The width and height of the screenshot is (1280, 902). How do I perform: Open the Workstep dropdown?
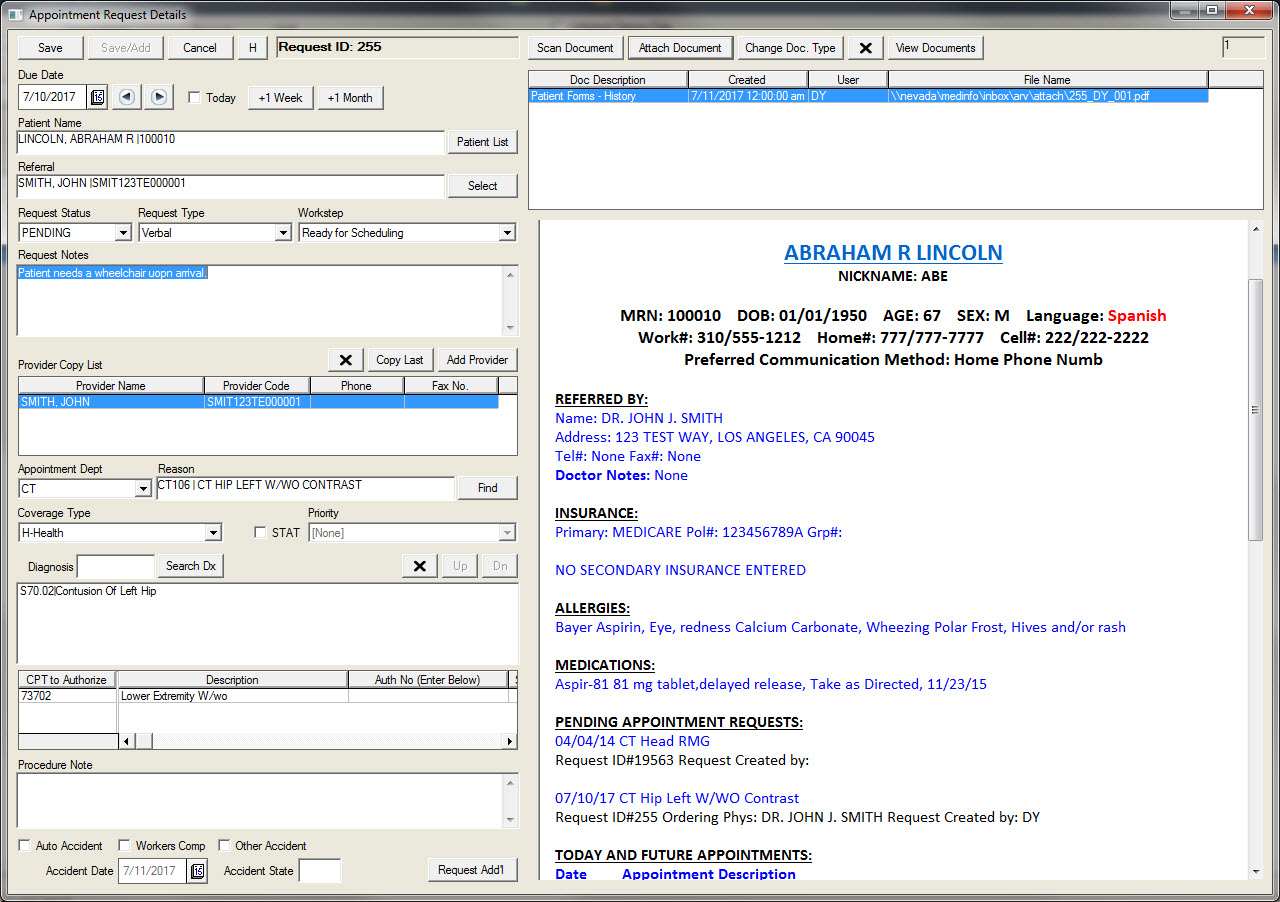(507, 232)
